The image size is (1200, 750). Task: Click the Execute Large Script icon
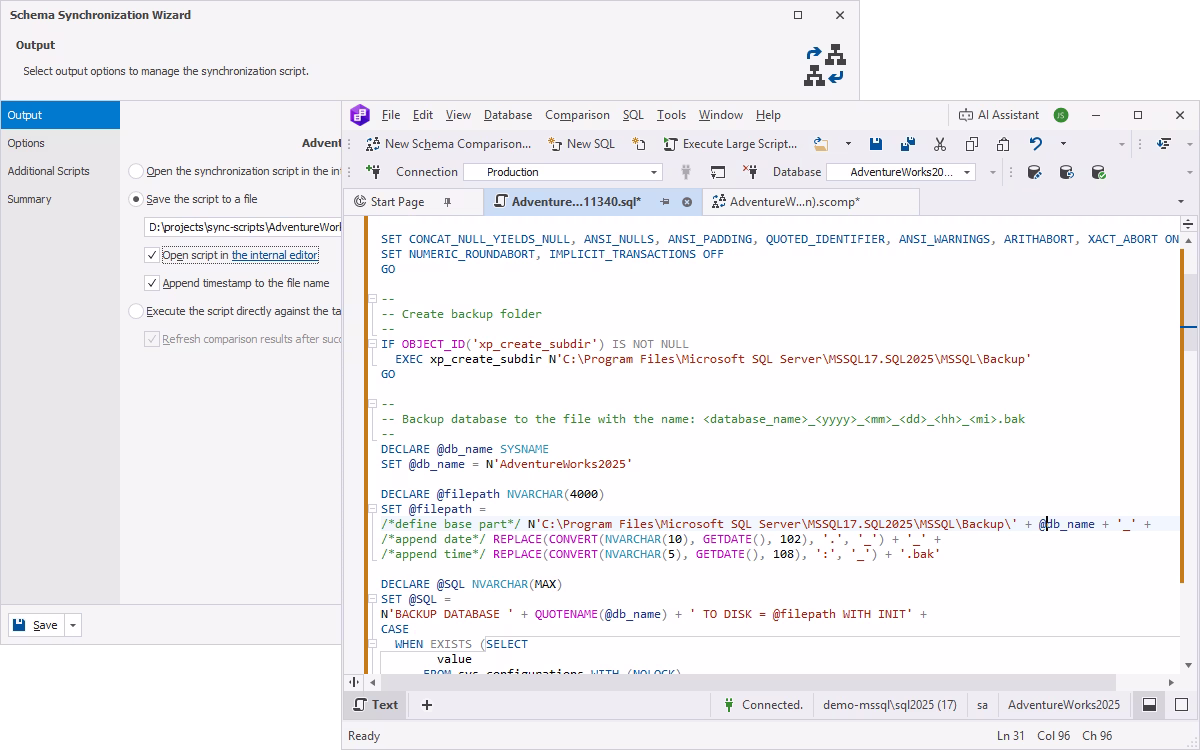coord(670,144)
